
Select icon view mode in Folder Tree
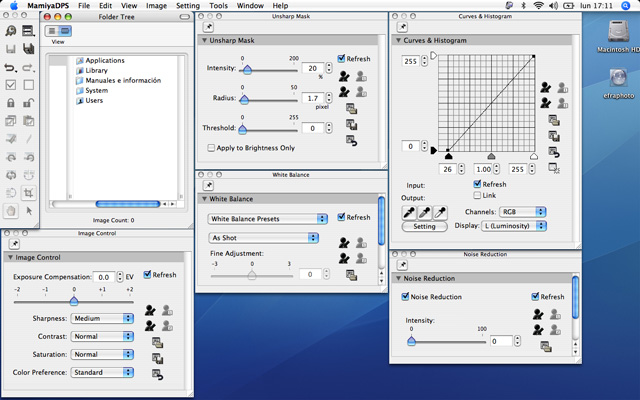point(65,31)
